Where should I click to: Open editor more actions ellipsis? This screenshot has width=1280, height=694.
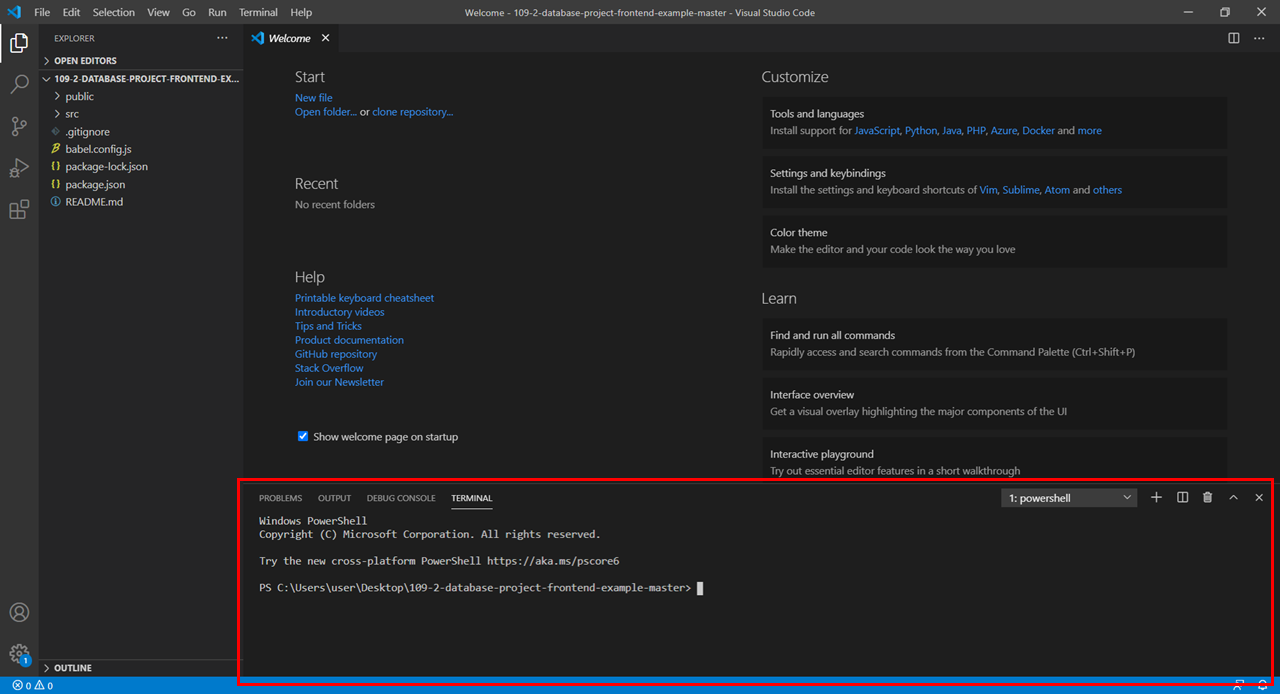(x=1259, y=38)
